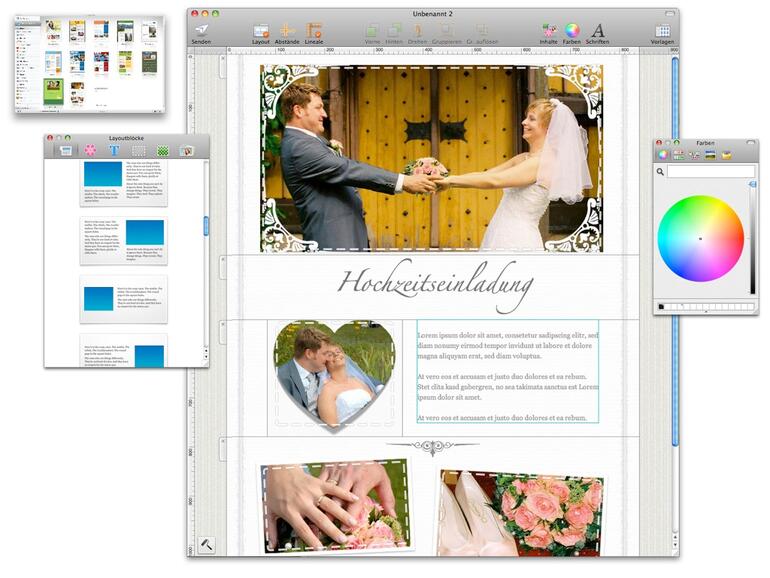Toggle the Abstände spacing guides icon
The height and width of the screenshot is (578, 770).
click(x=287, y=31)
